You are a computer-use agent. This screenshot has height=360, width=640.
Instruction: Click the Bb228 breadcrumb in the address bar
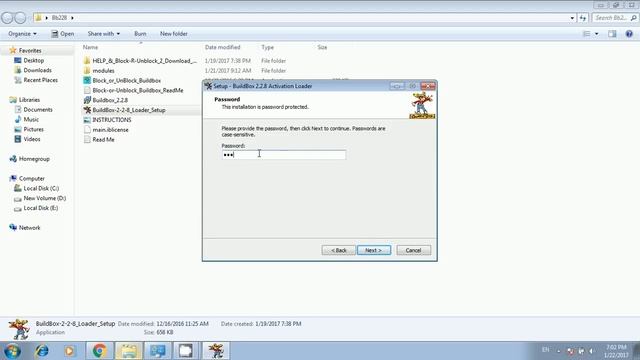[x=59, y=18]
